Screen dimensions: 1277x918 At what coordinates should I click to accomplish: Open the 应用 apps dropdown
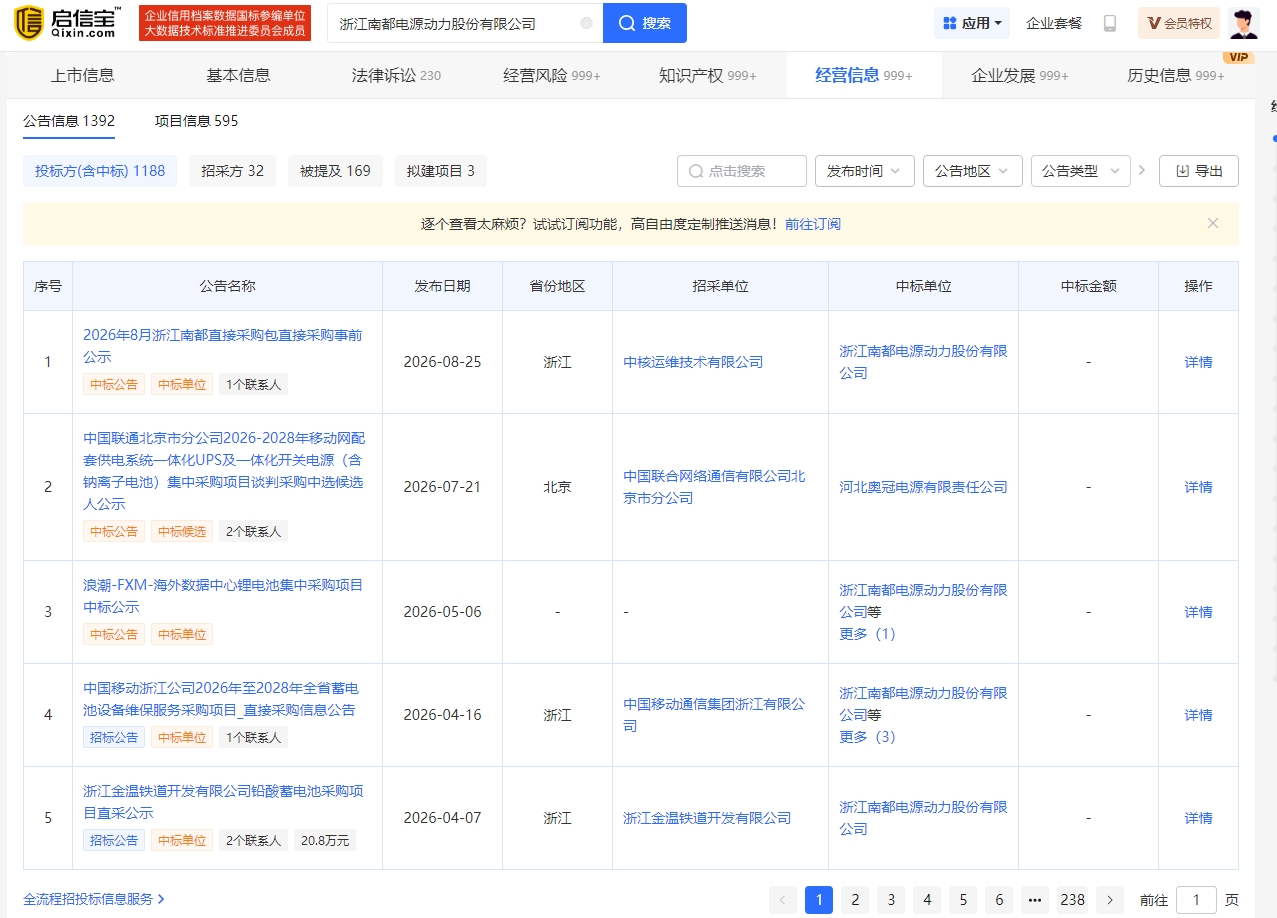[972, 23]
